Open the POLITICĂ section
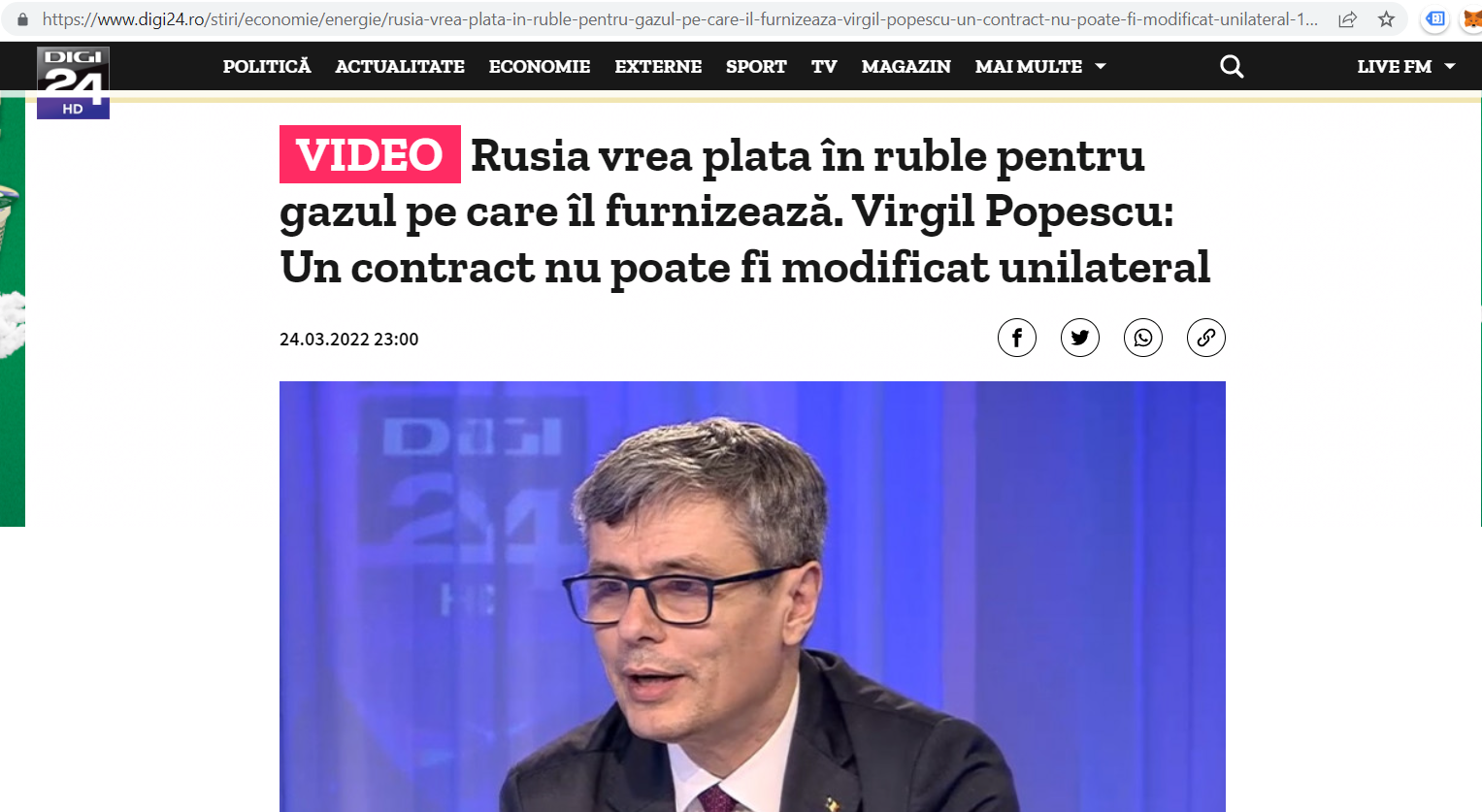1482x812 pixels. [267, 66]
